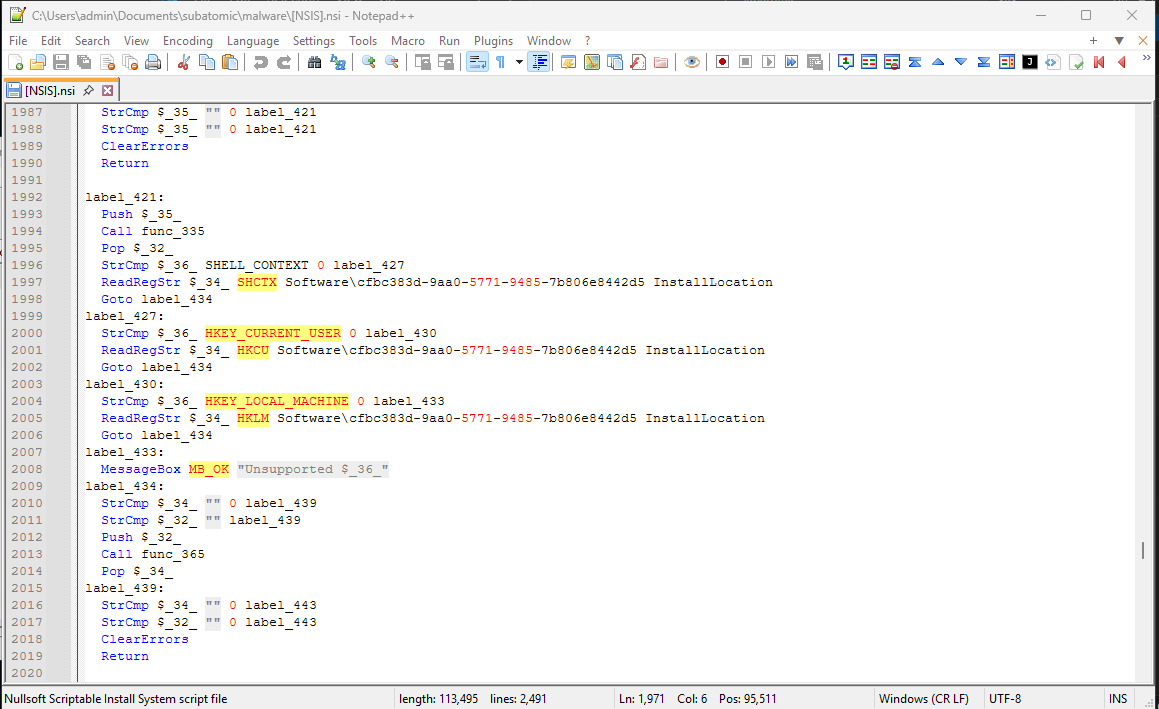The height and width of the screenshot is (709, 1159).
Task: Close the current document via toolbar icon
Action: [107, 62]
